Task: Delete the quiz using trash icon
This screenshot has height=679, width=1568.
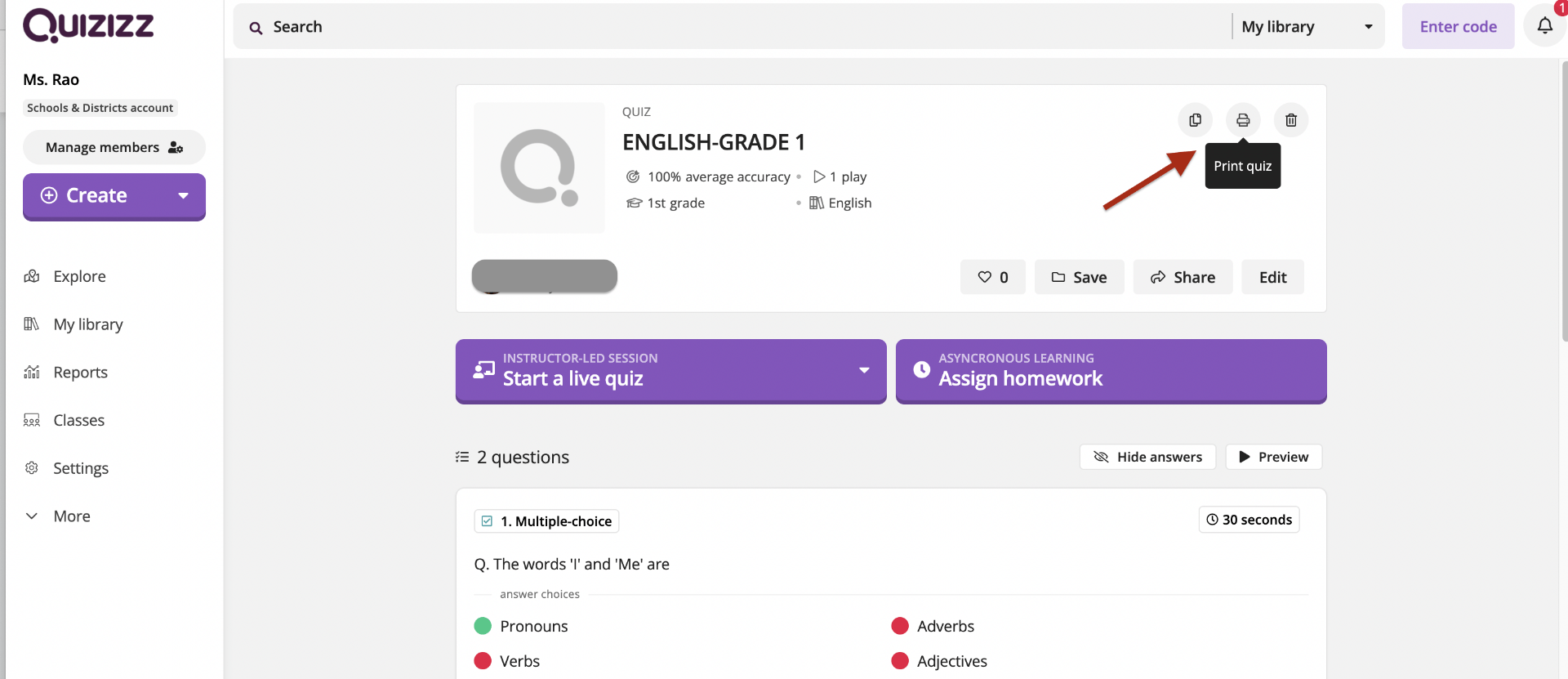Action: 1290,120
